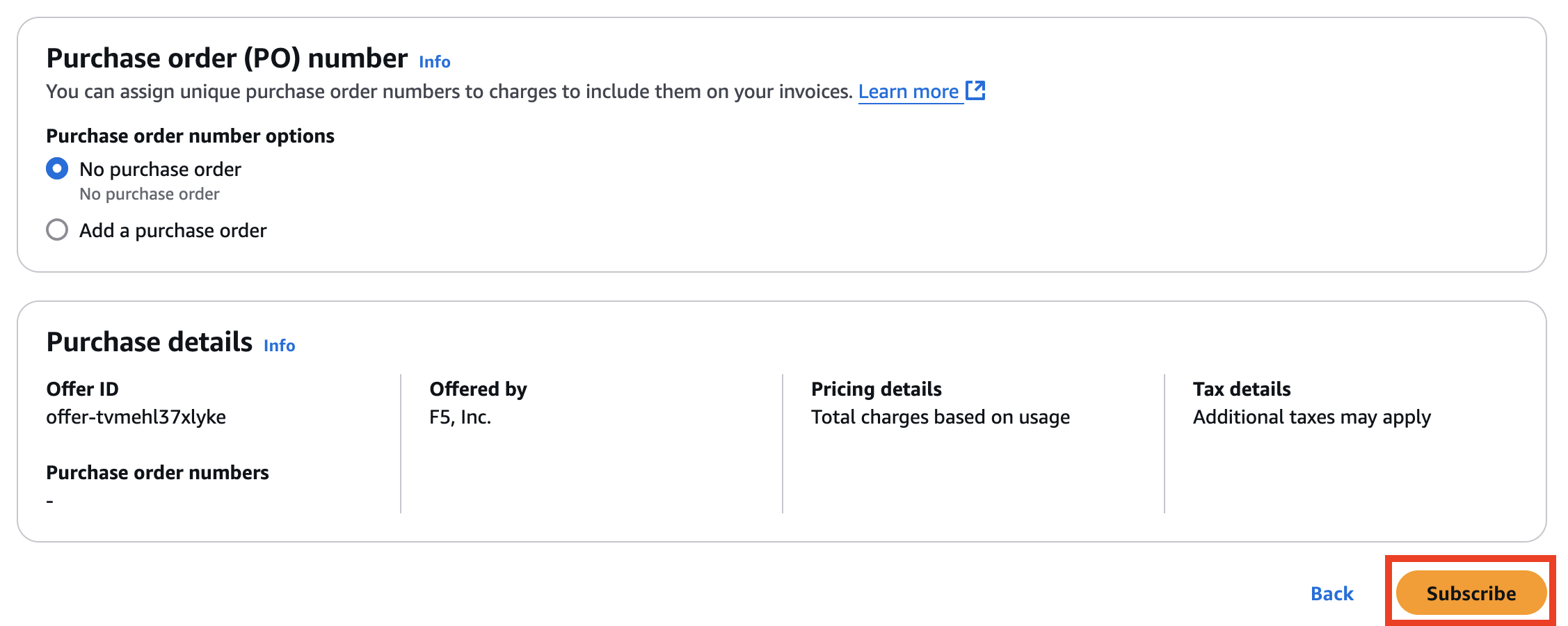Click the external link icon after Learn more
Viewport: 1568px width, 626px height.
[x=975, y=90]
